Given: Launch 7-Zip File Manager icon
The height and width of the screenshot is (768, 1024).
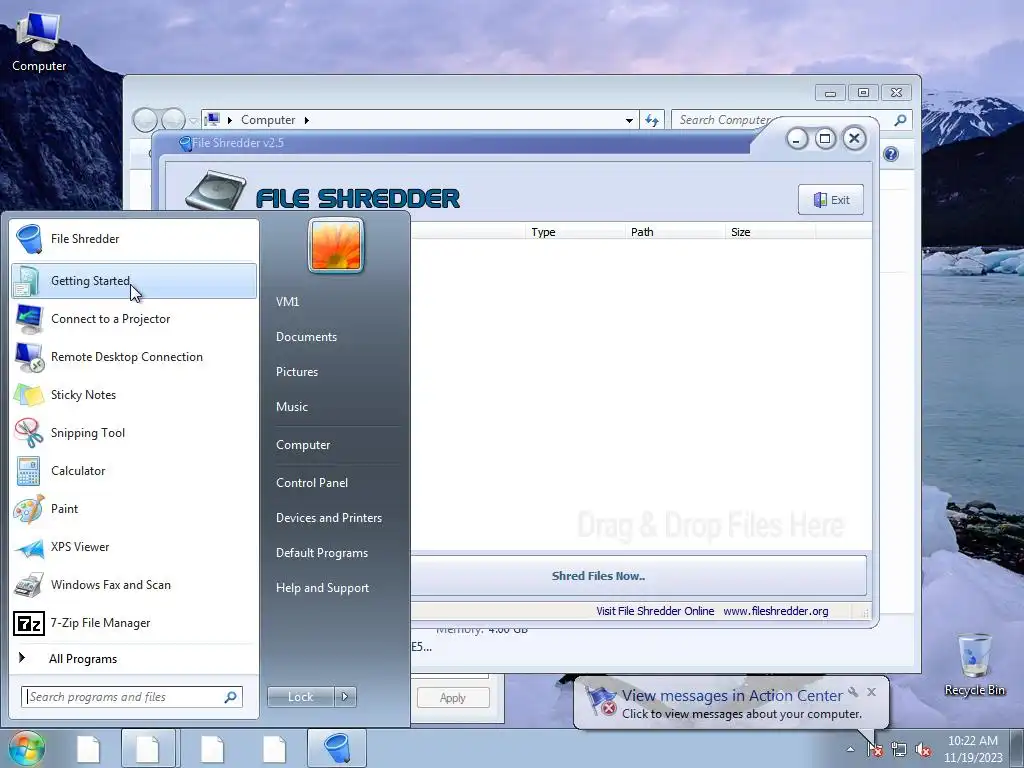Looking at the screenshot, I should point(29,623).
